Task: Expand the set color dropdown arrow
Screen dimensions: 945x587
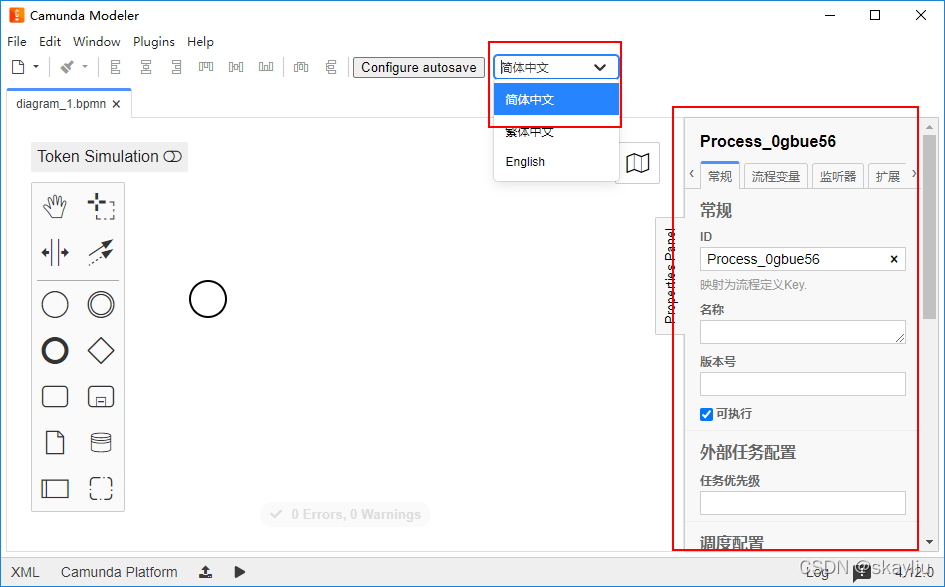Action: [85, 67]
